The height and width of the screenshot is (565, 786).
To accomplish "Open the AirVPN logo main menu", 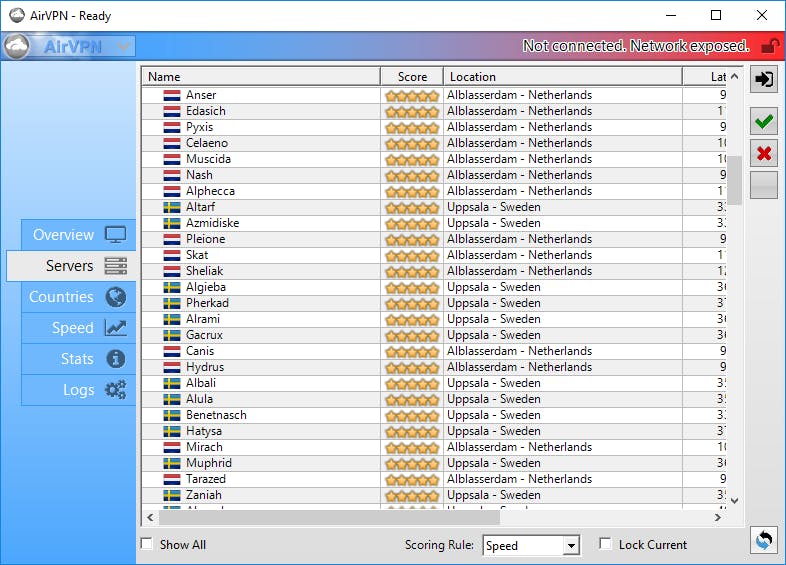I will click(69, 47).
